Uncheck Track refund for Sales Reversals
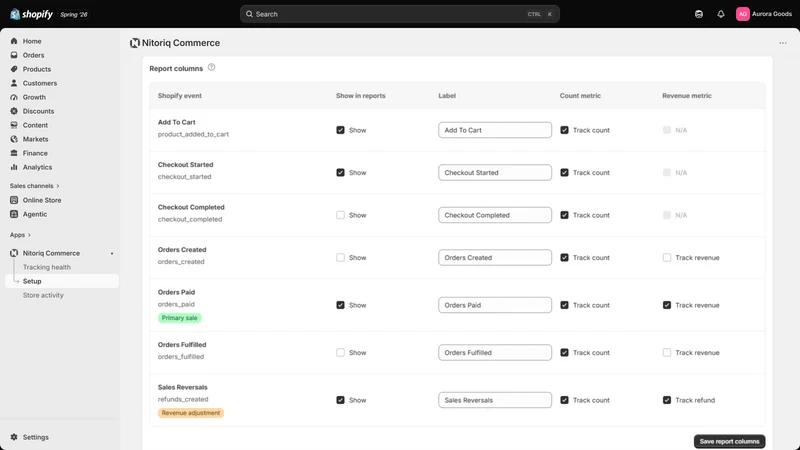800x450 pixels. 667,400
